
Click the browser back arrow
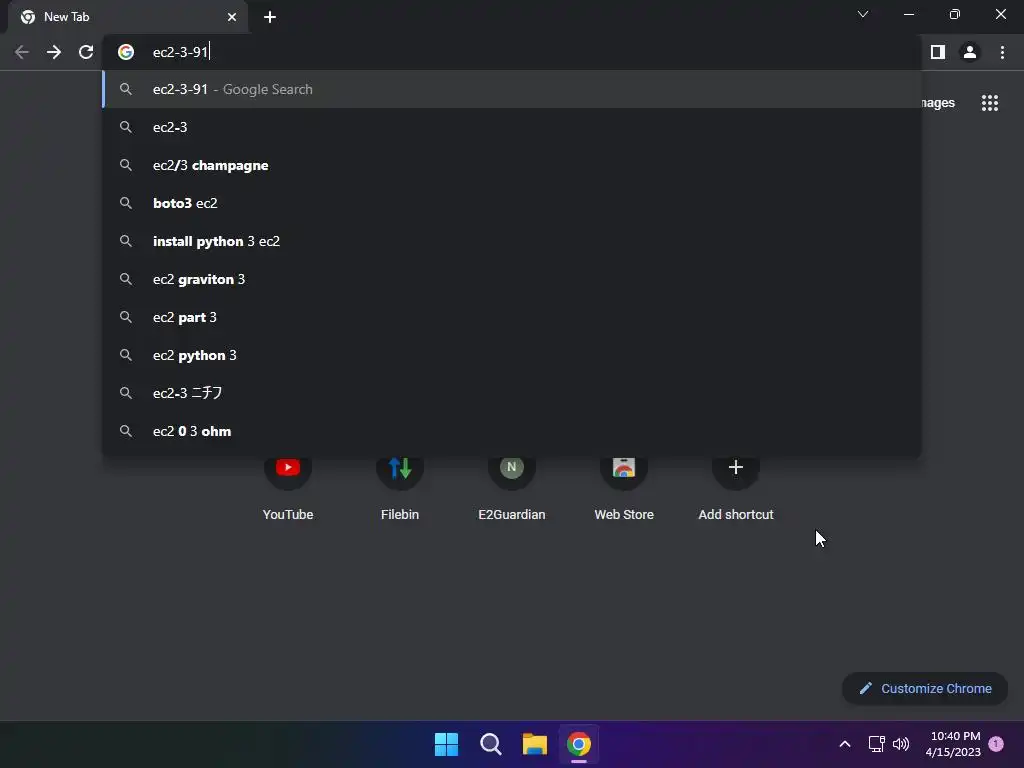pos(22,52)
